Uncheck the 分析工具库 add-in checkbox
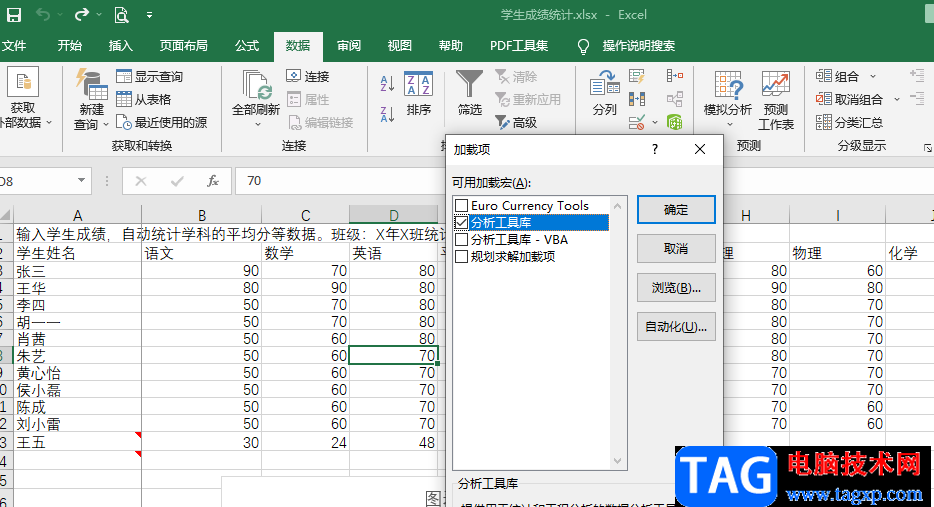Screen dimensions: 934x507 [x=461, y=223]
